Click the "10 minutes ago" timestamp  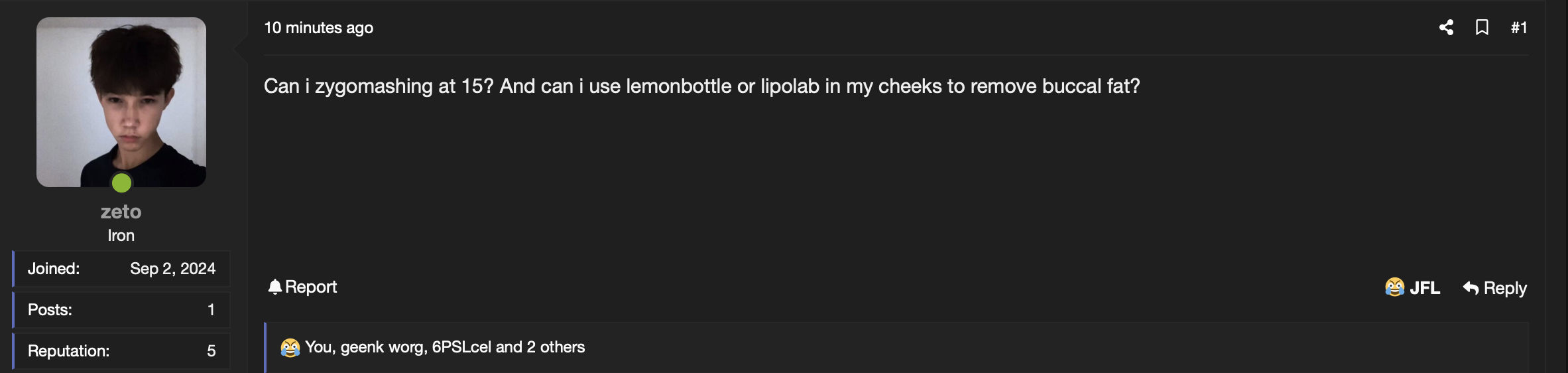318,28
